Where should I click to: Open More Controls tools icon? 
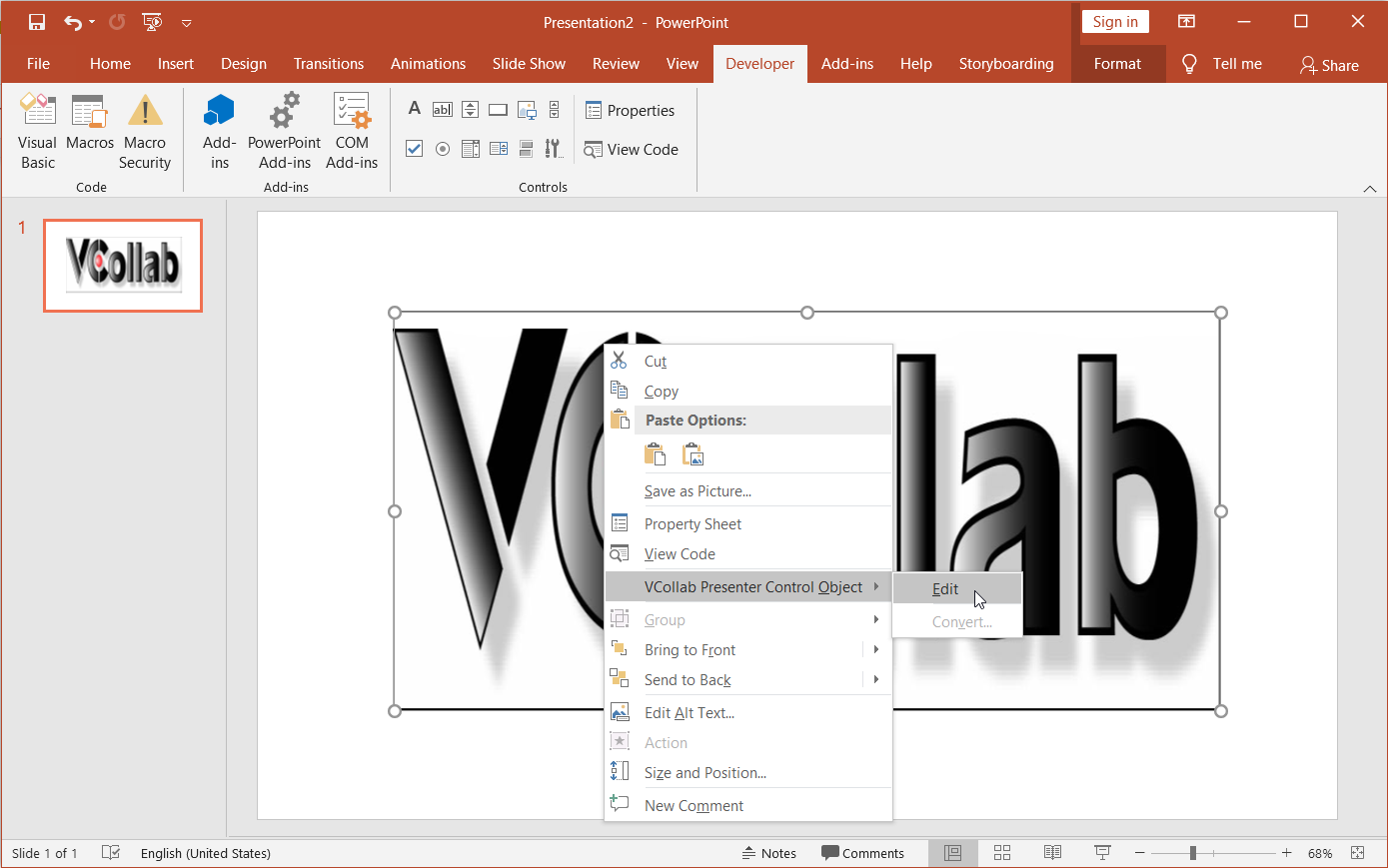click(x=554, y=149)
